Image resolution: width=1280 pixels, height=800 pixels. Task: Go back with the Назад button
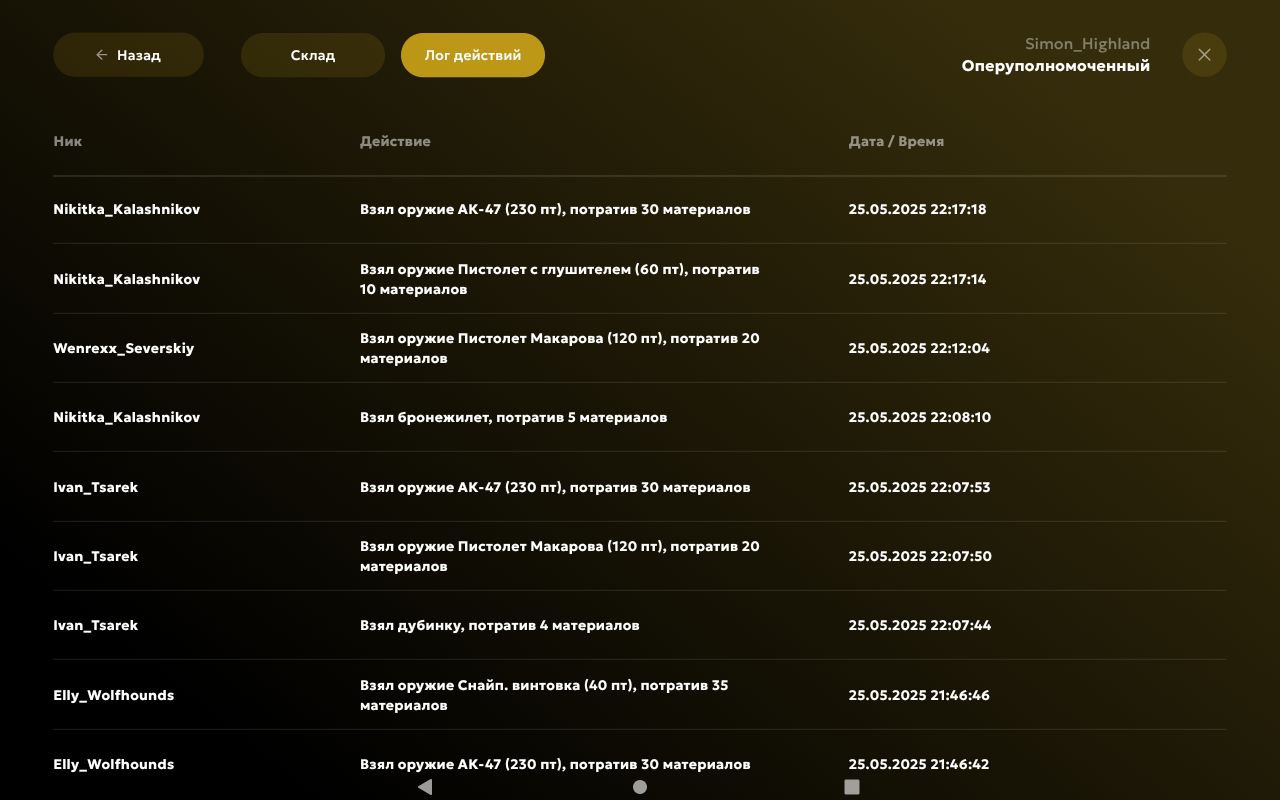(128, 55)
